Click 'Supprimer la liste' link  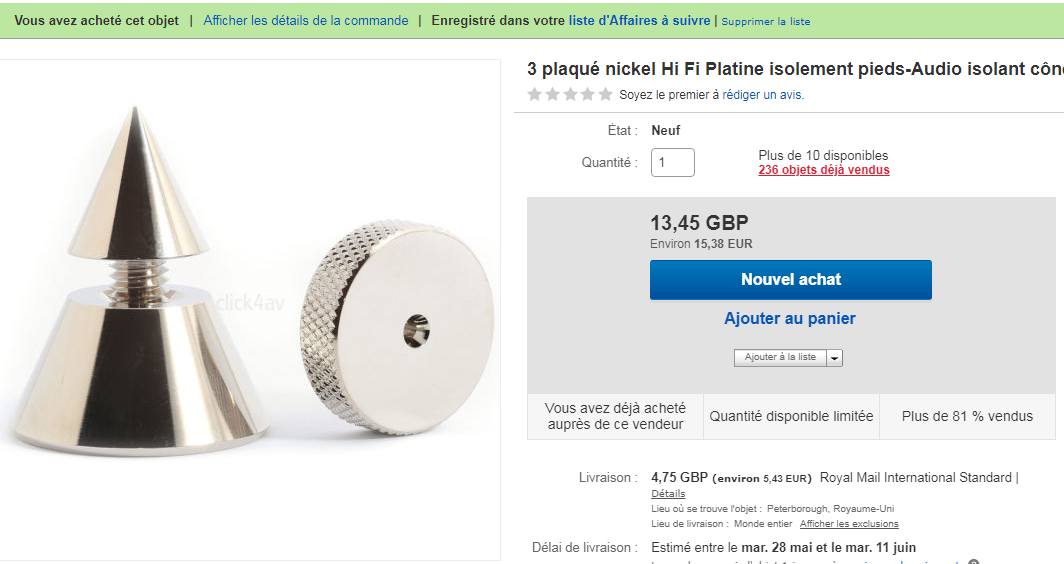pos(766,21)
